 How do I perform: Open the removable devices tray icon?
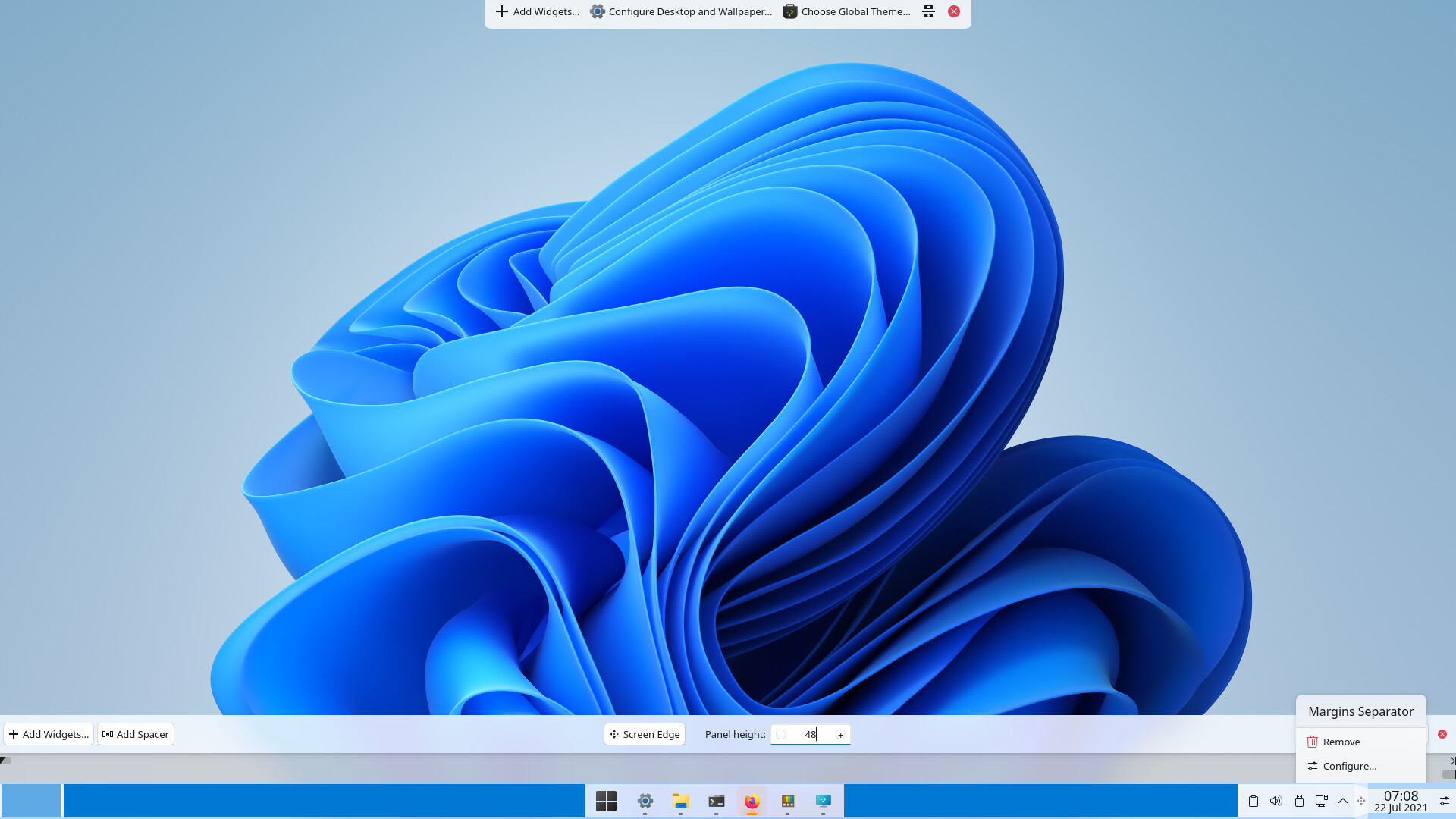coord(1299,801)
